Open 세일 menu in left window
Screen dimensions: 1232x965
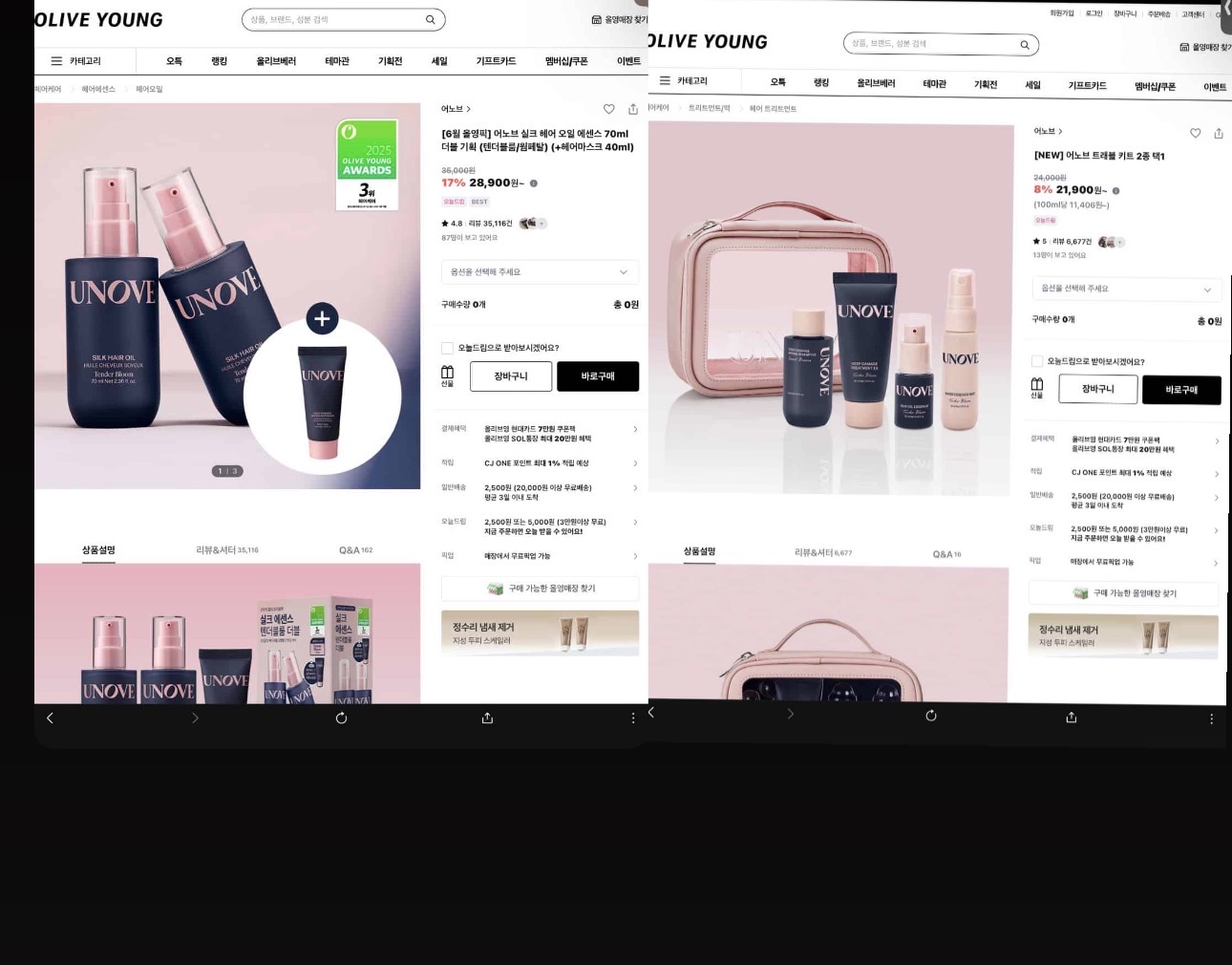(x=439, y=61)
